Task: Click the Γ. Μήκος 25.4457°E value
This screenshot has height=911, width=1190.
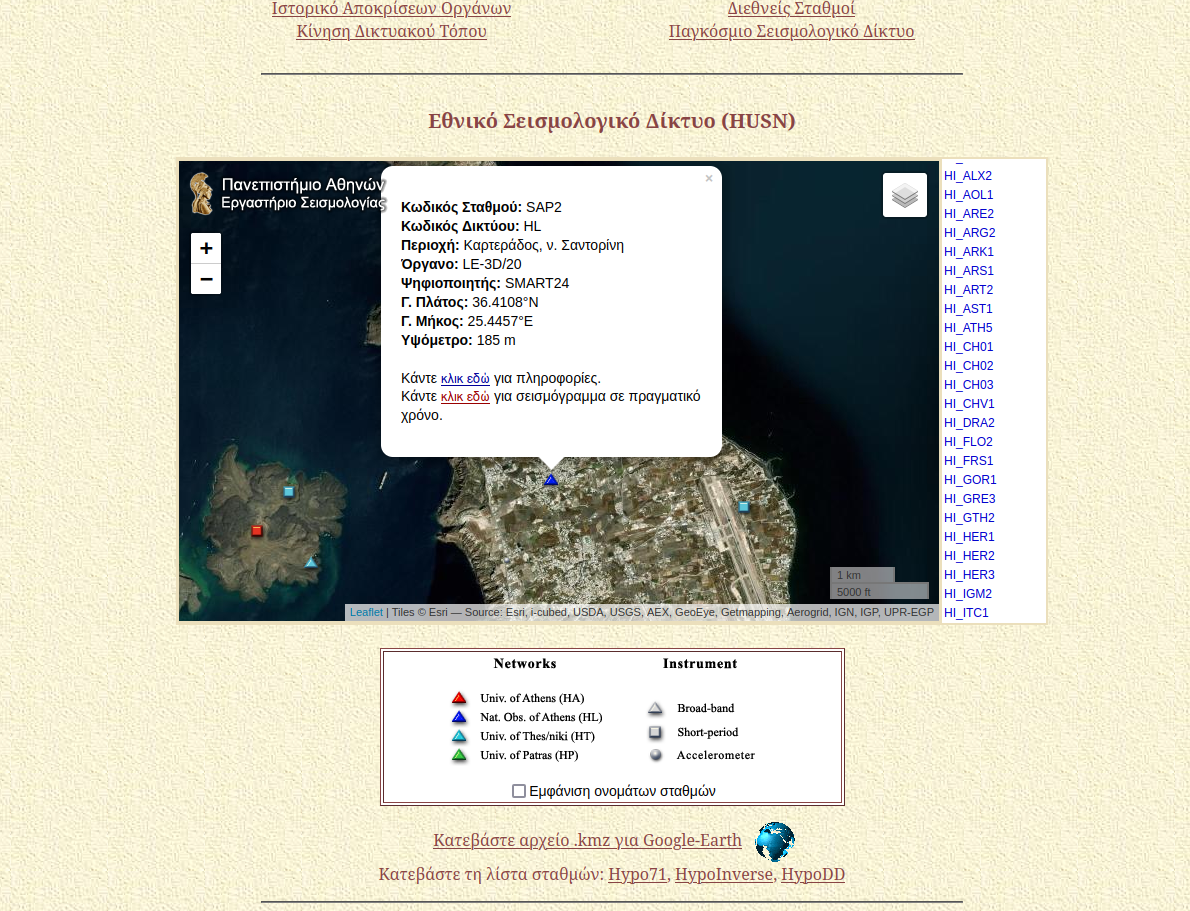Action: pos(500,321)
